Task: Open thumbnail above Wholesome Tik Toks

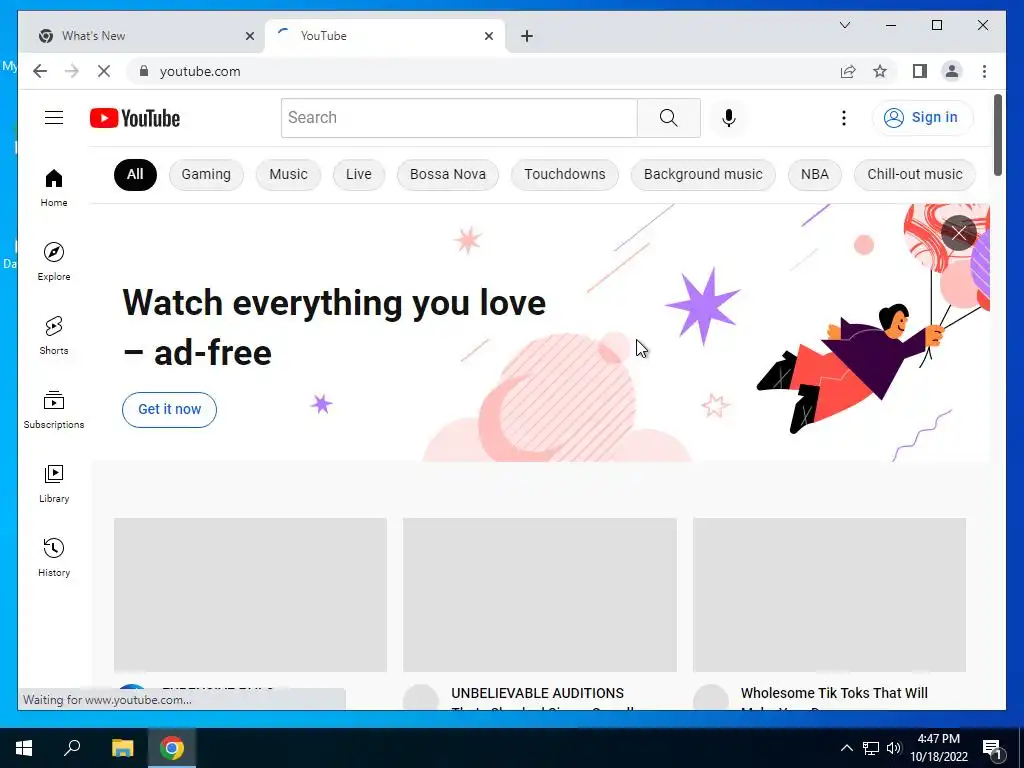Action: coord(829,594)
